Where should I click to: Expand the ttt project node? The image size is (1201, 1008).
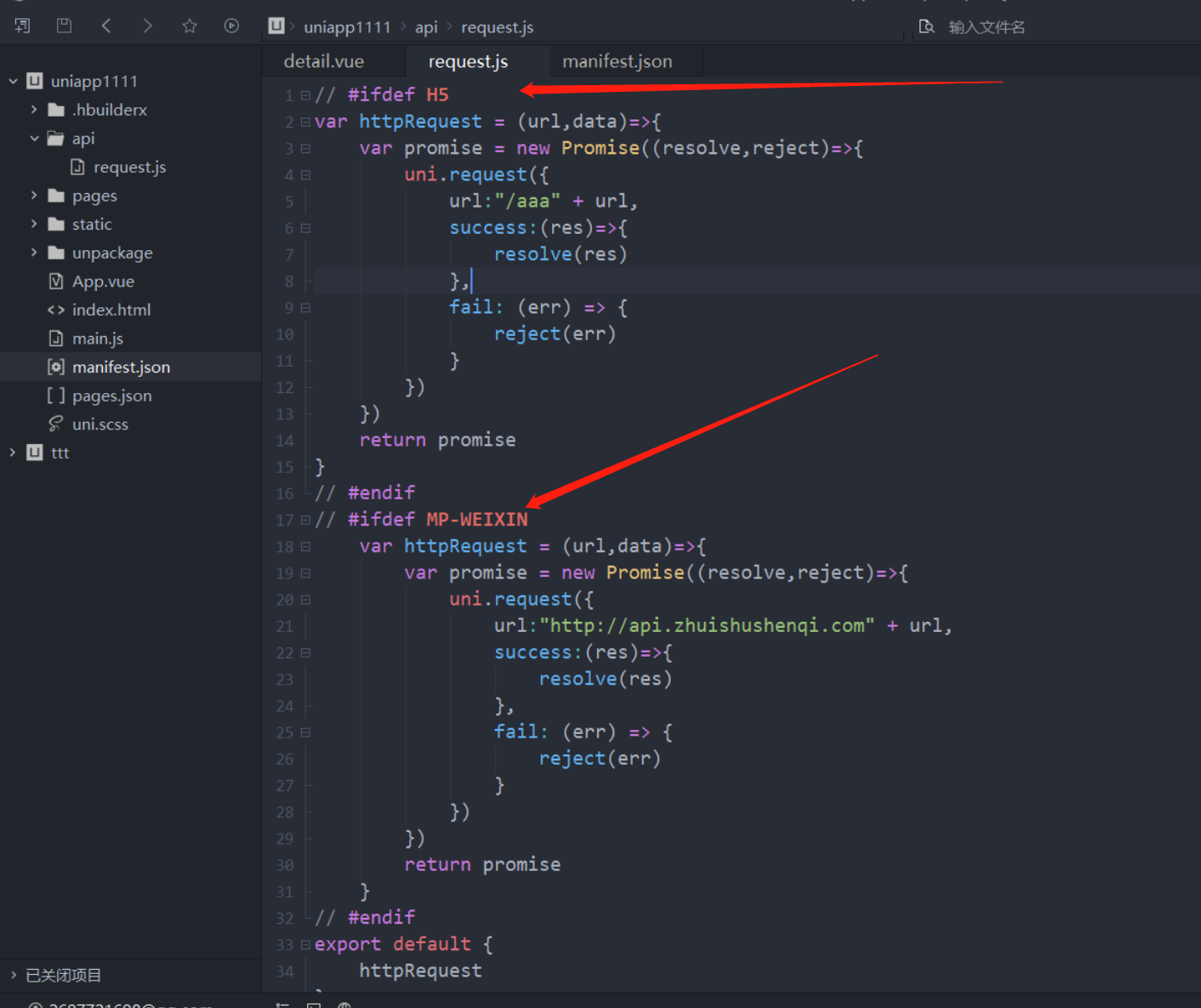point(12,452)
